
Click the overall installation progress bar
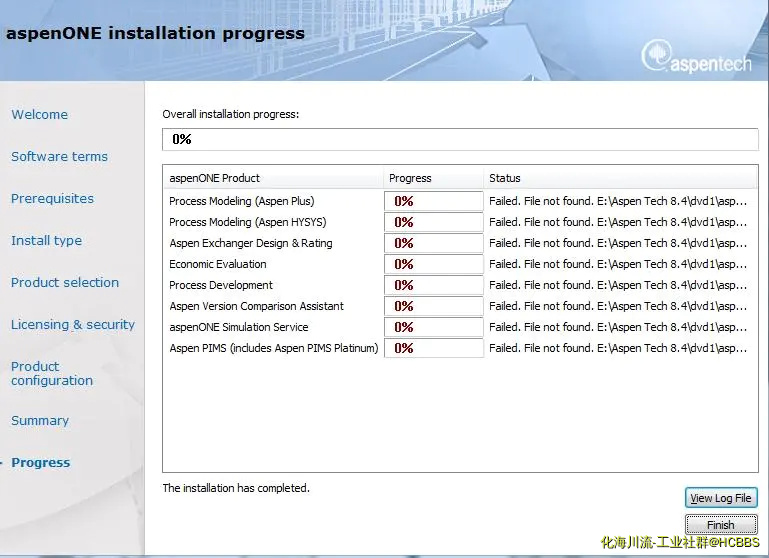point(460,139)
